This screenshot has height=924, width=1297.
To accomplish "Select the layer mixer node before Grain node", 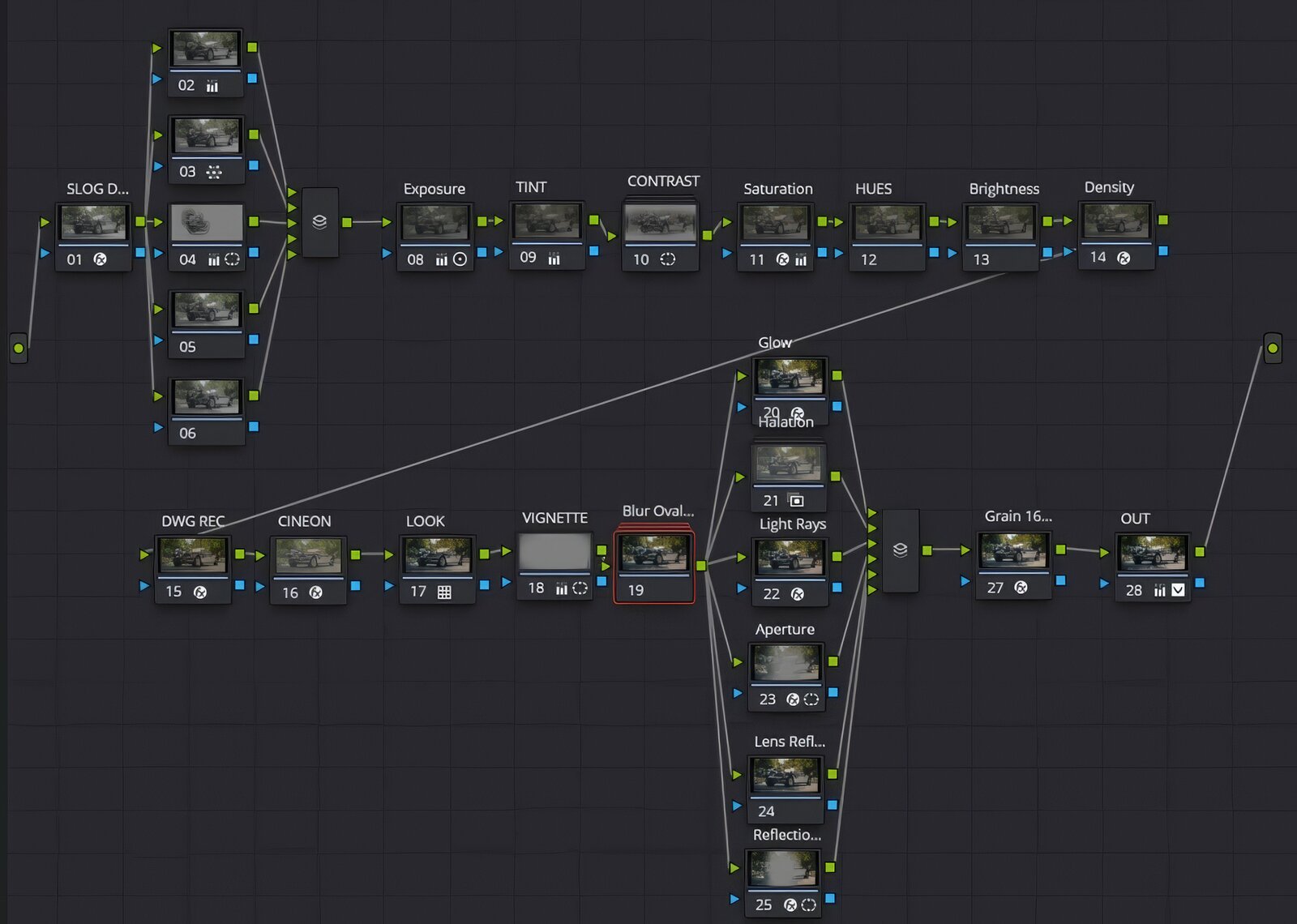I will click(x=900, y=550).
